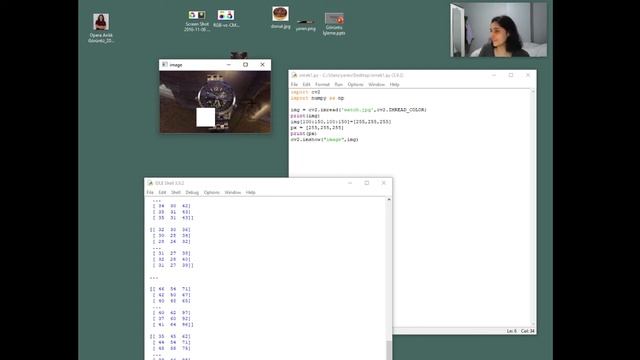The image size is (640, 360).
Task: Minimize the IDLE editor window
Action: (x=494, y=75)
